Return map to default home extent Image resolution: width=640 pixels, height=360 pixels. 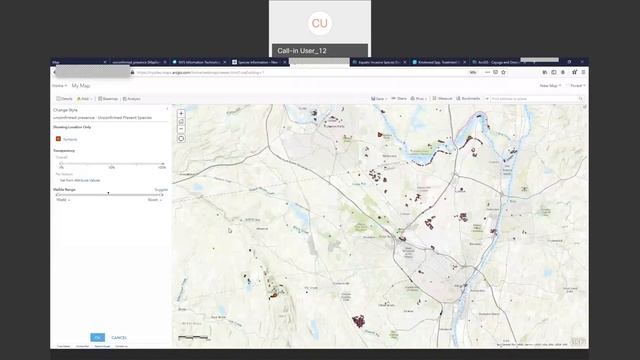tap(181, 121)
